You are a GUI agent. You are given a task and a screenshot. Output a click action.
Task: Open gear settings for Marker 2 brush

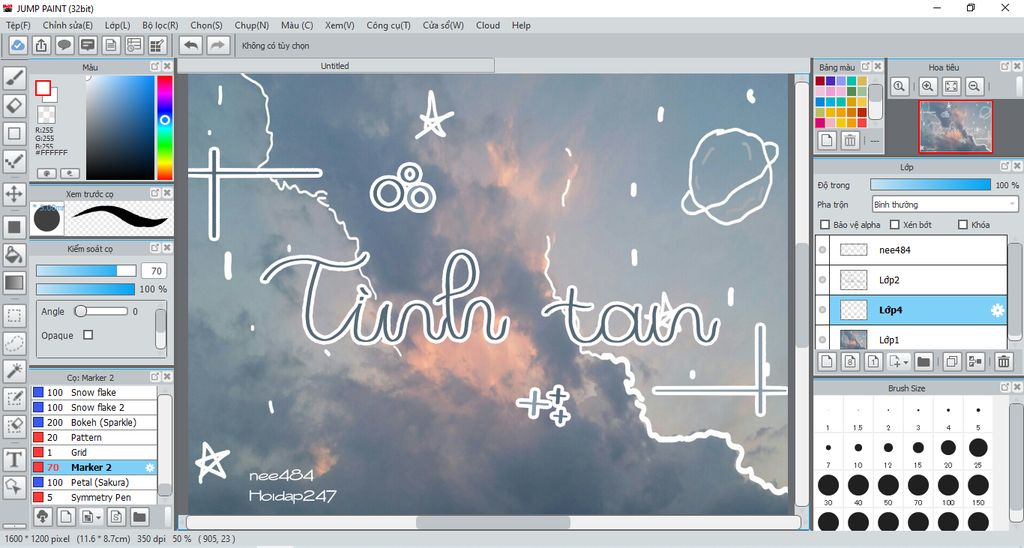point(150,468)
